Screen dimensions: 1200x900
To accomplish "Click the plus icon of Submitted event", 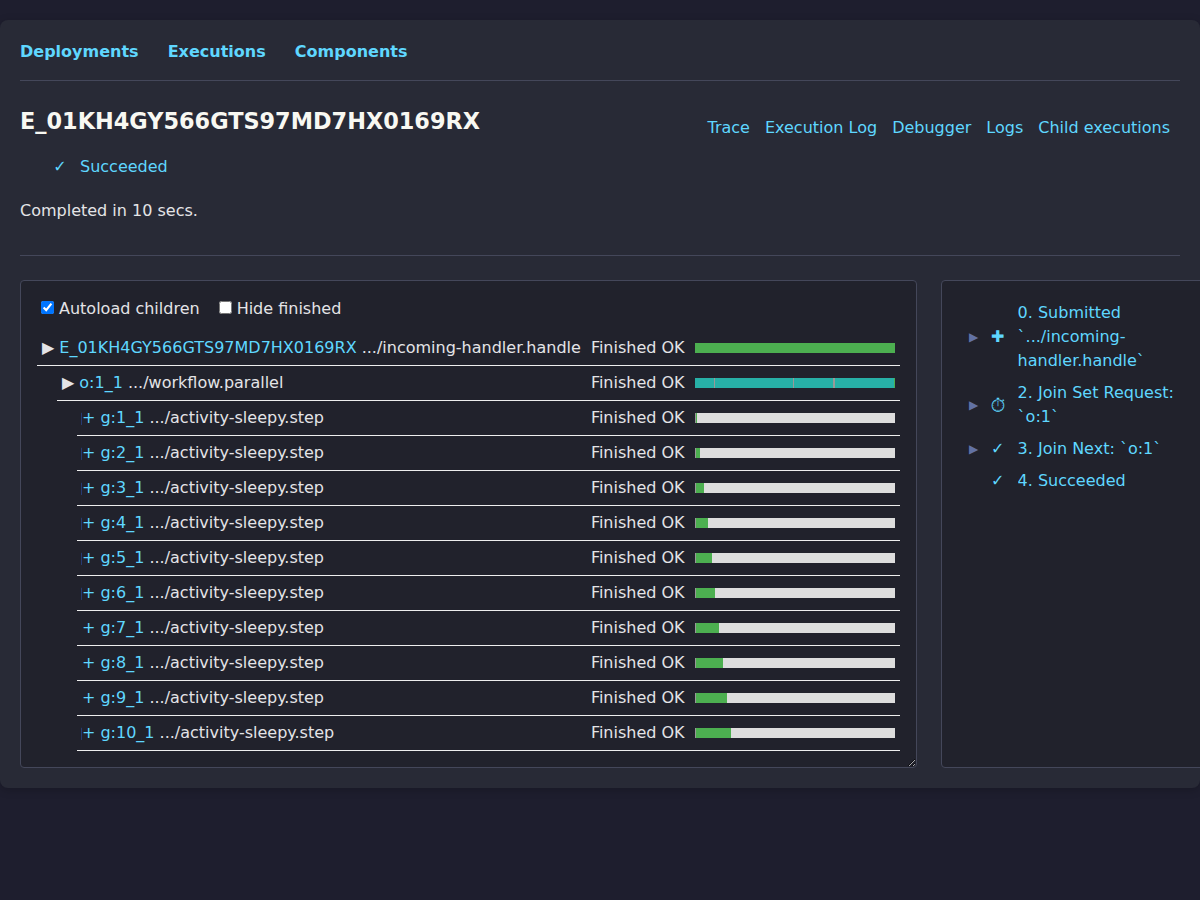I will [x=997, y=337].
